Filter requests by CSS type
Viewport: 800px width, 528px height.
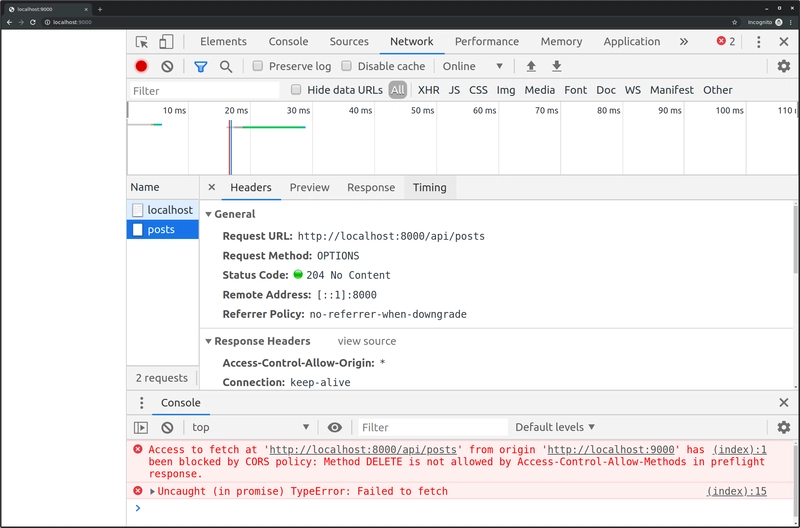[x=478, y=90]
